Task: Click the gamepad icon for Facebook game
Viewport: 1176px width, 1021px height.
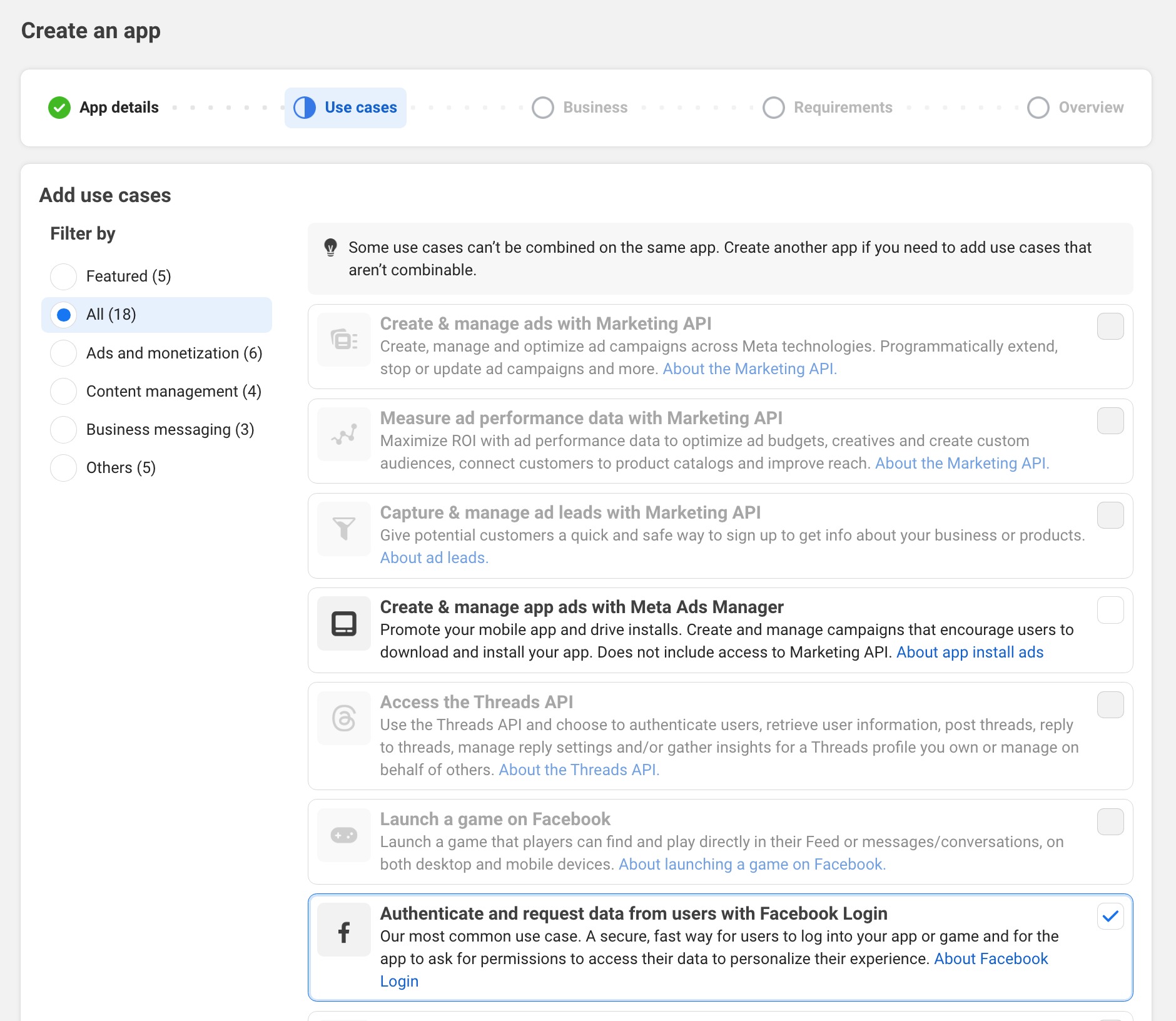Action: pyautogui.click(x=344, y=835)
